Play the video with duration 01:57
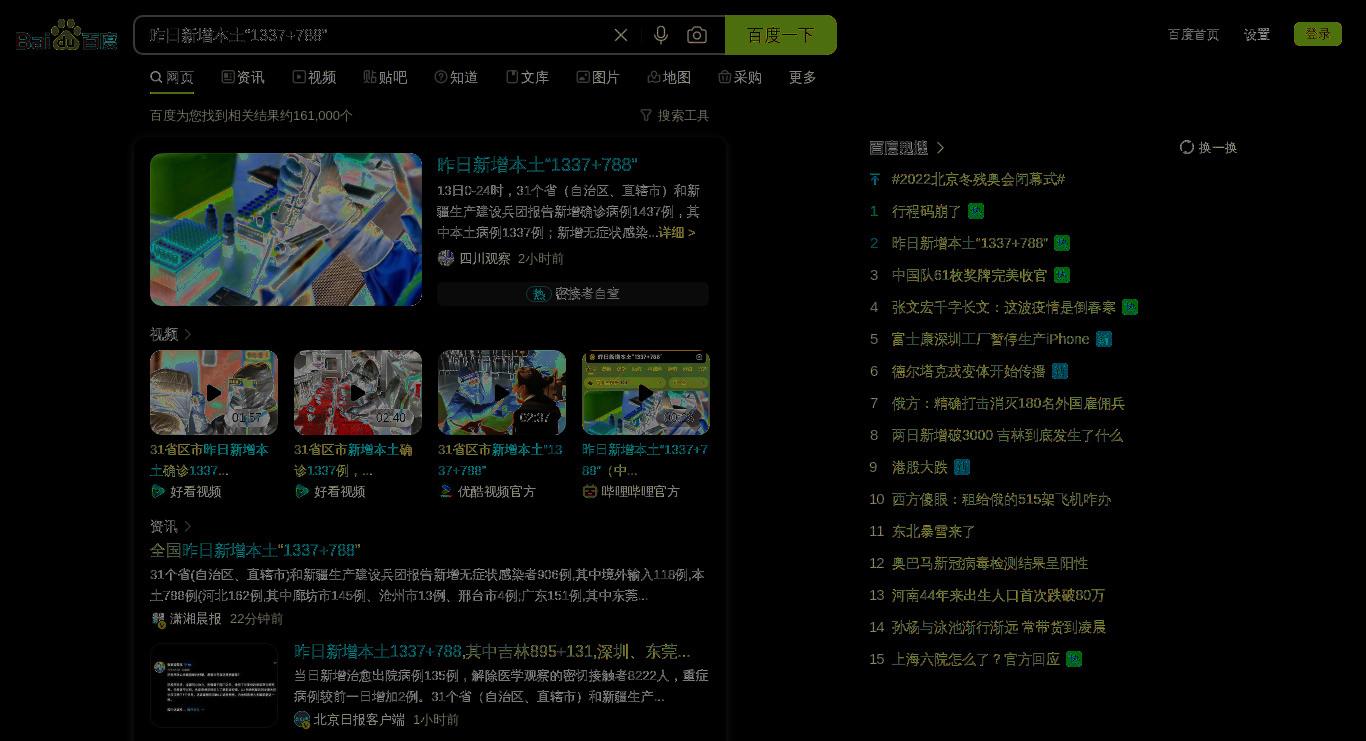 click(x=214, y=392)
